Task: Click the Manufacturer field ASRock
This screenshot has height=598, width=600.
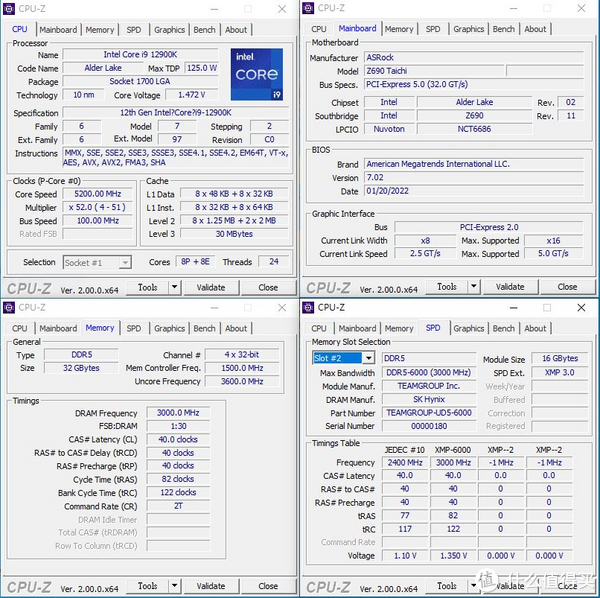Action: [474, 57]
